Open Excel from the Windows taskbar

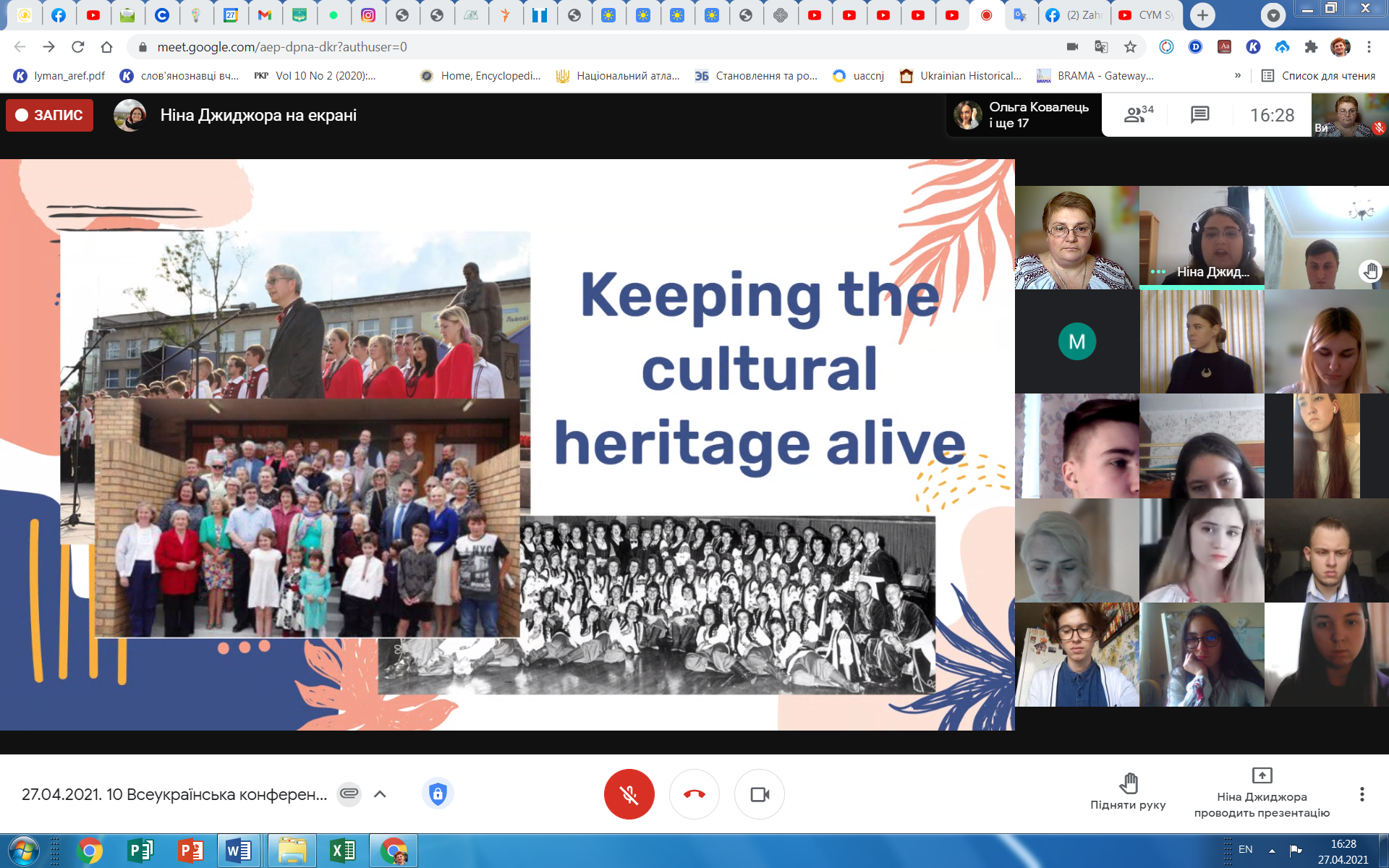point(342,851)
